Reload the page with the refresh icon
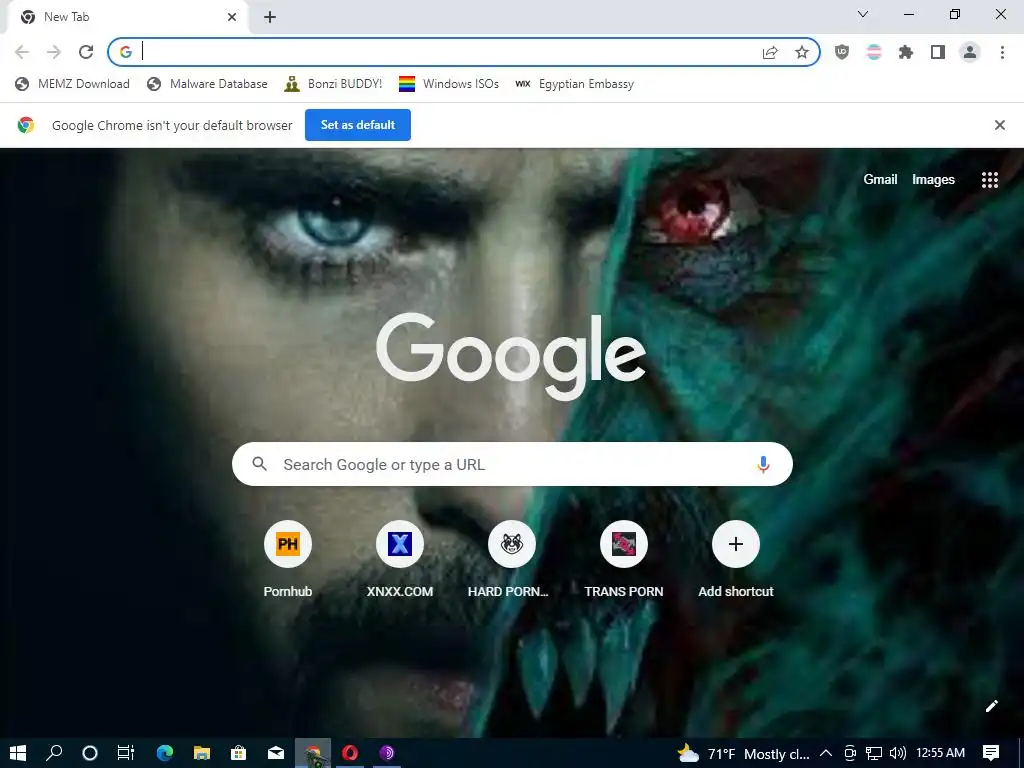Viewport: 1024px width, 768px height. pos(86,52)
